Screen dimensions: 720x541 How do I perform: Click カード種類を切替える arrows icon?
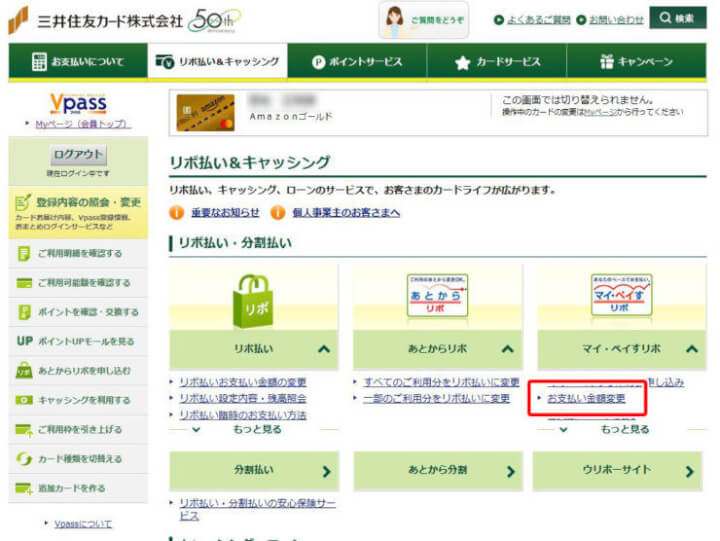24,459
